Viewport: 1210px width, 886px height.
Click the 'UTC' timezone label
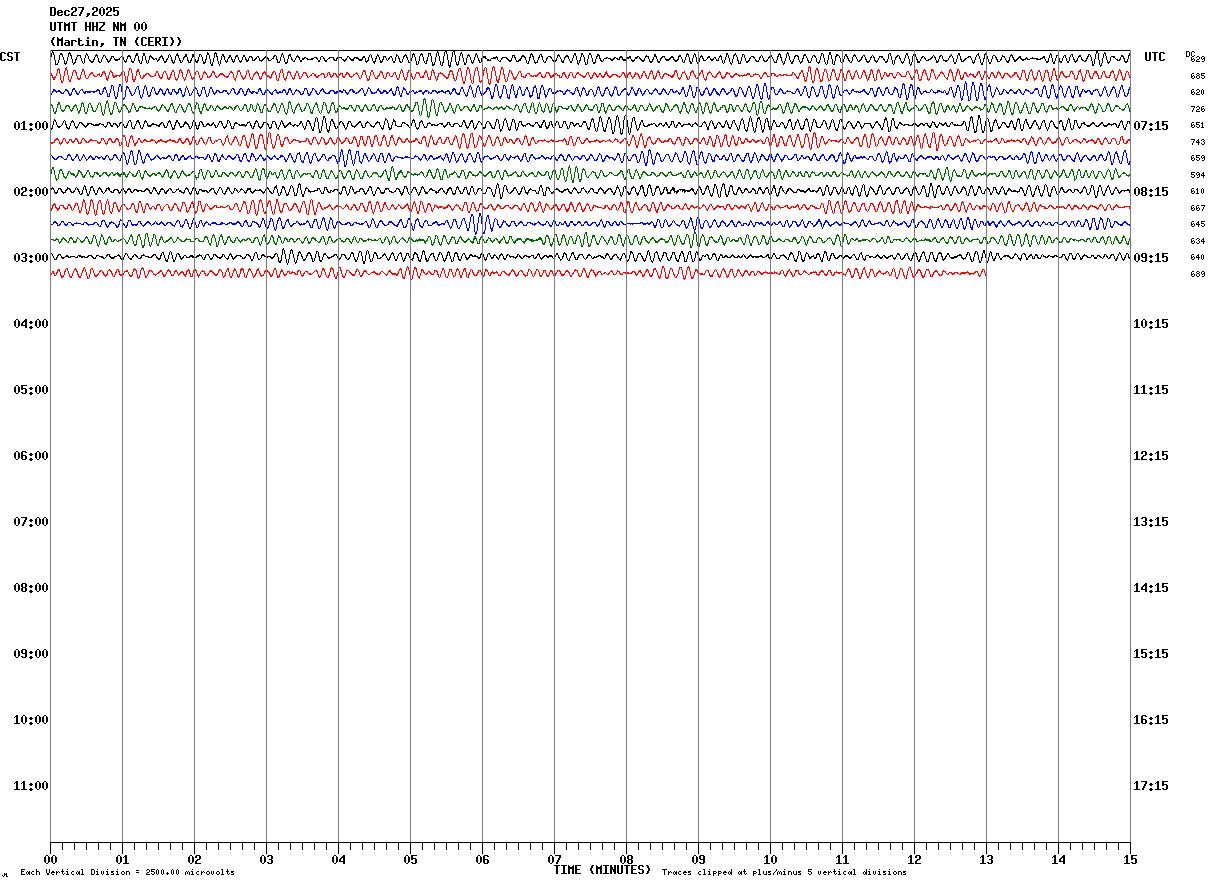tap(1155, 57)
